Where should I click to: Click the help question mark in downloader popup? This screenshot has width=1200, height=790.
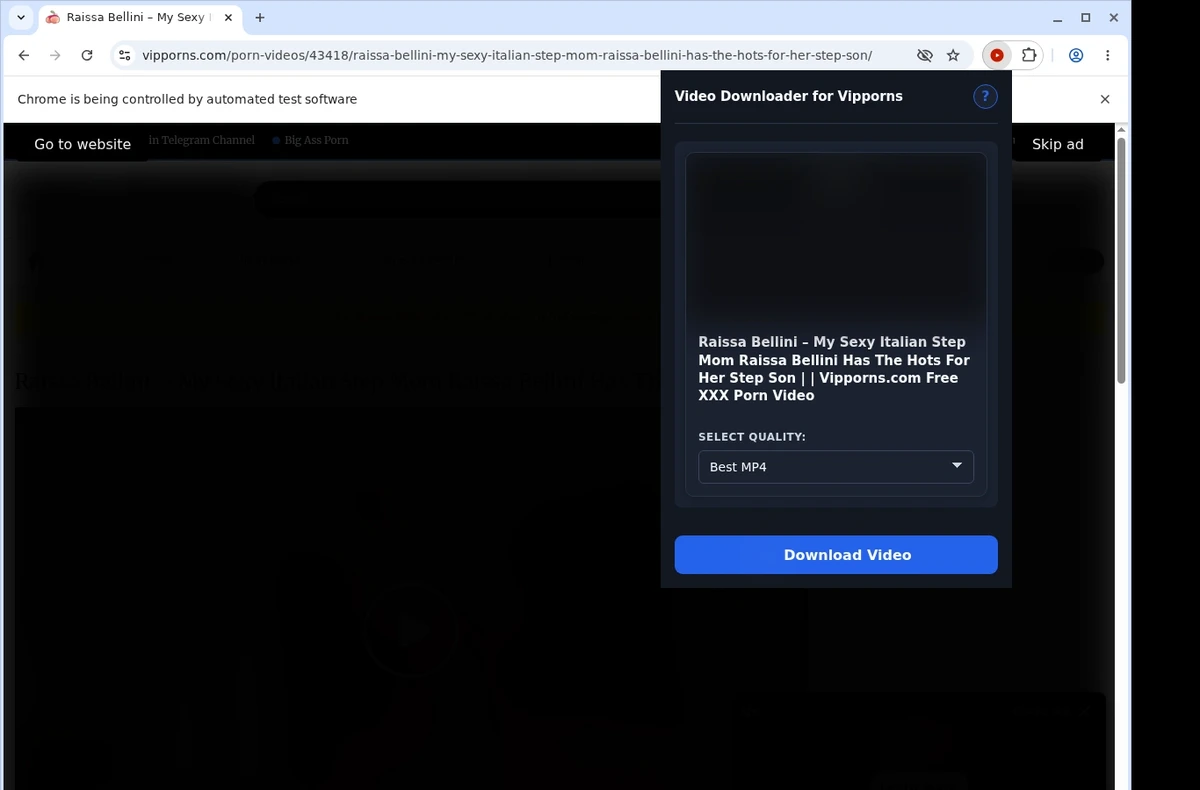point(985,96)
